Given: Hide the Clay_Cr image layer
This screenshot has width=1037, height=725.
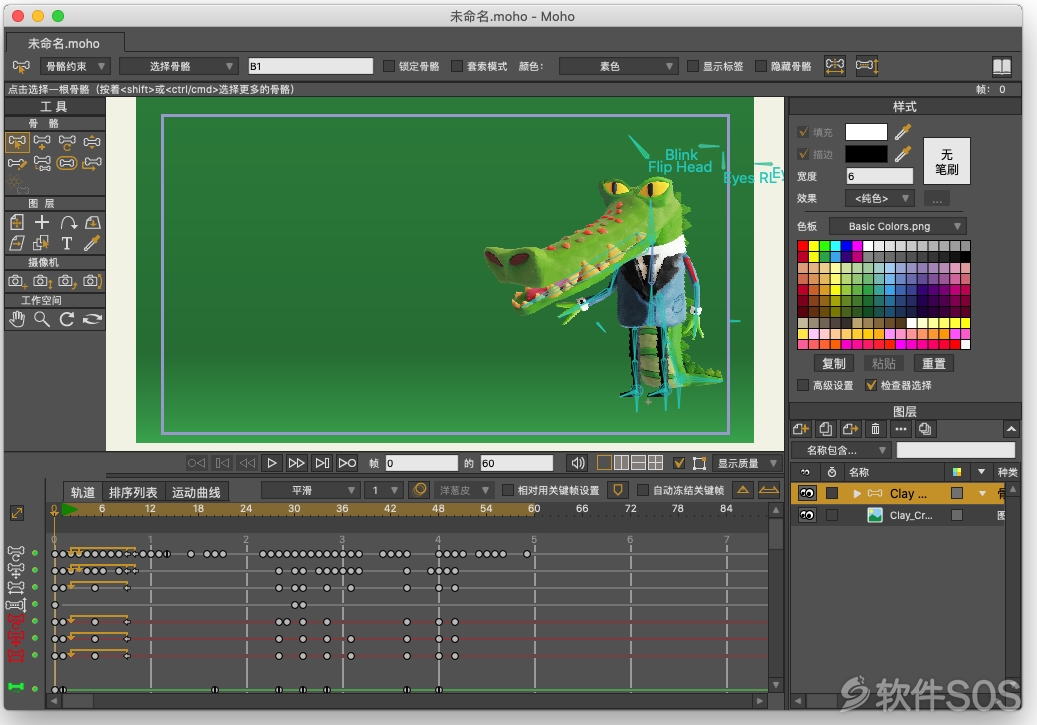Looking at the screenshot, I should [807, 515].
